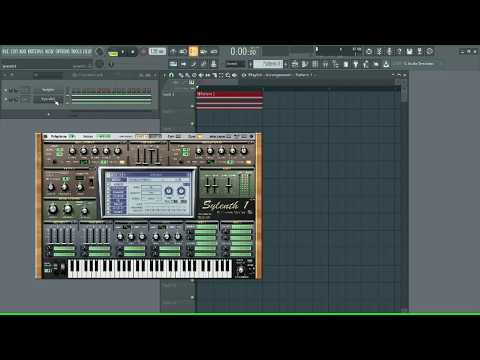Open the OPTIONS menu
The height and width of the screenshot is (360, 480).
(63, 52)
